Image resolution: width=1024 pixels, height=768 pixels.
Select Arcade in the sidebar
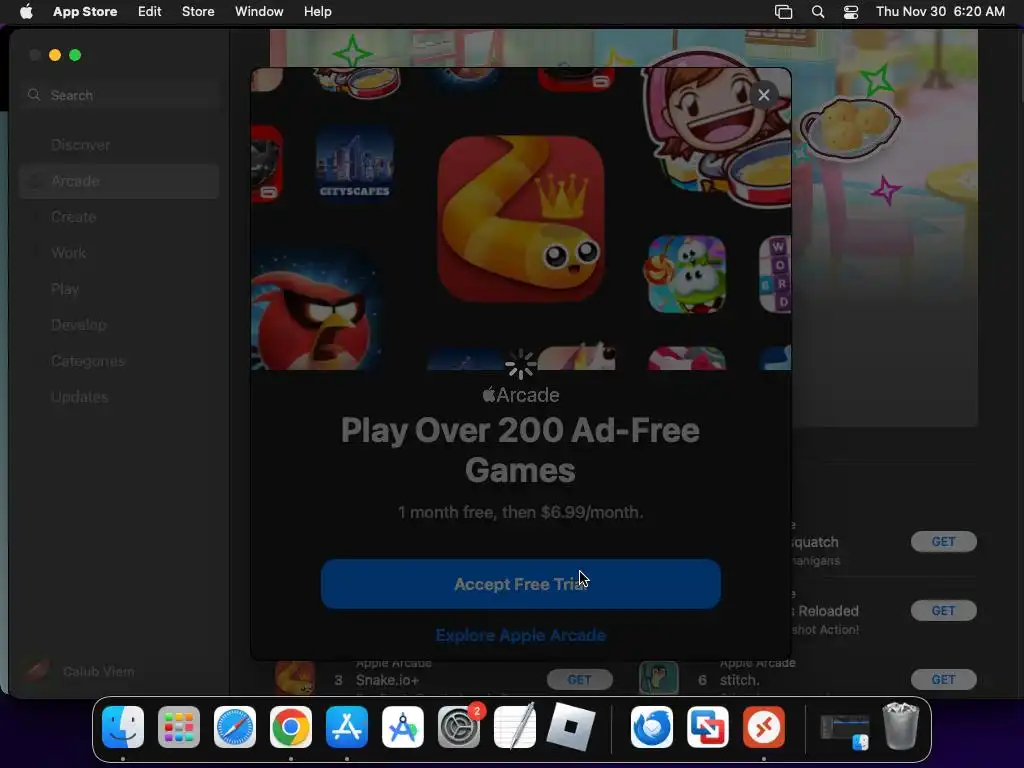[119, 181]
